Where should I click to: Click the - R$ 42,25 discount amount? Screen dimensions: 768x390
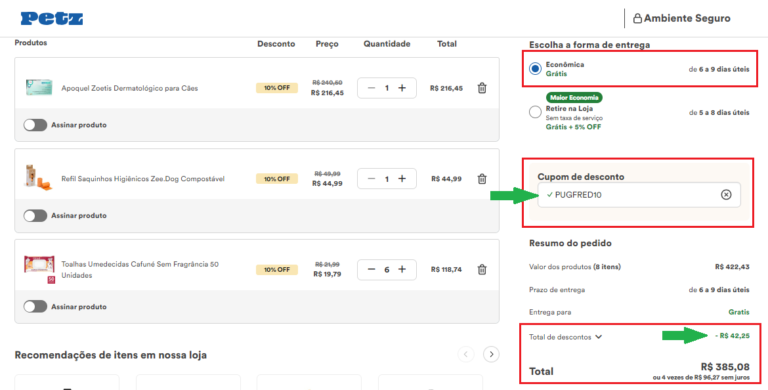pyautogui.click(x=732, y=336)
